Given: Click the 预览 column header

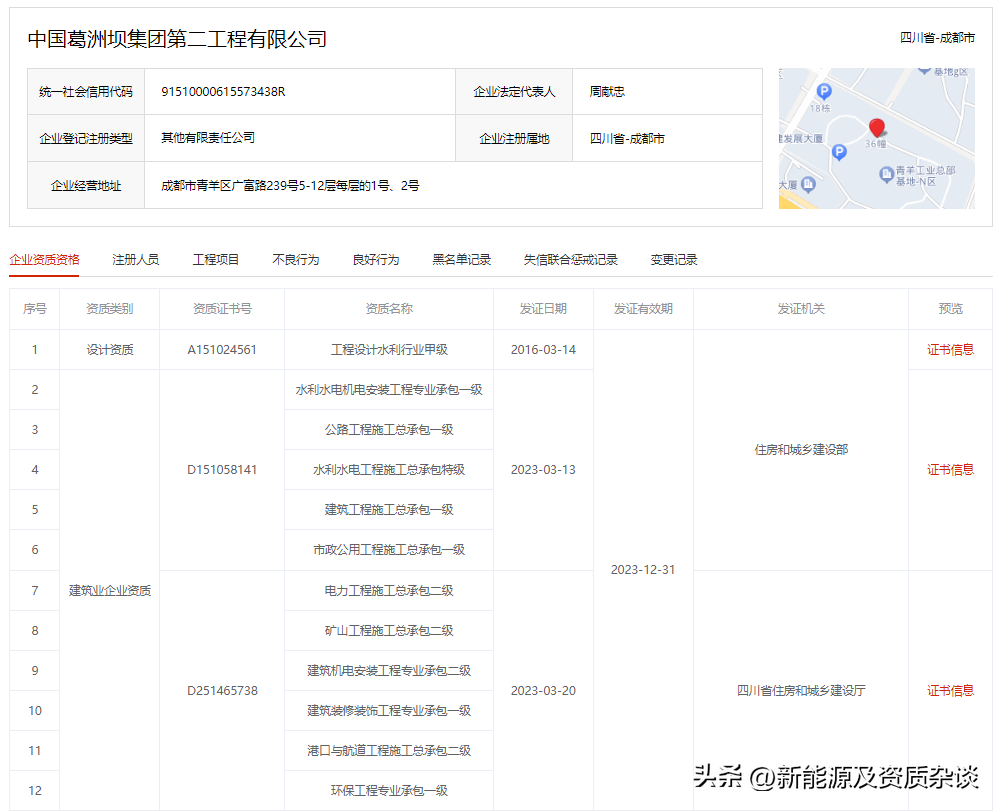Looking at the screenshot, I should click(951, 308).
